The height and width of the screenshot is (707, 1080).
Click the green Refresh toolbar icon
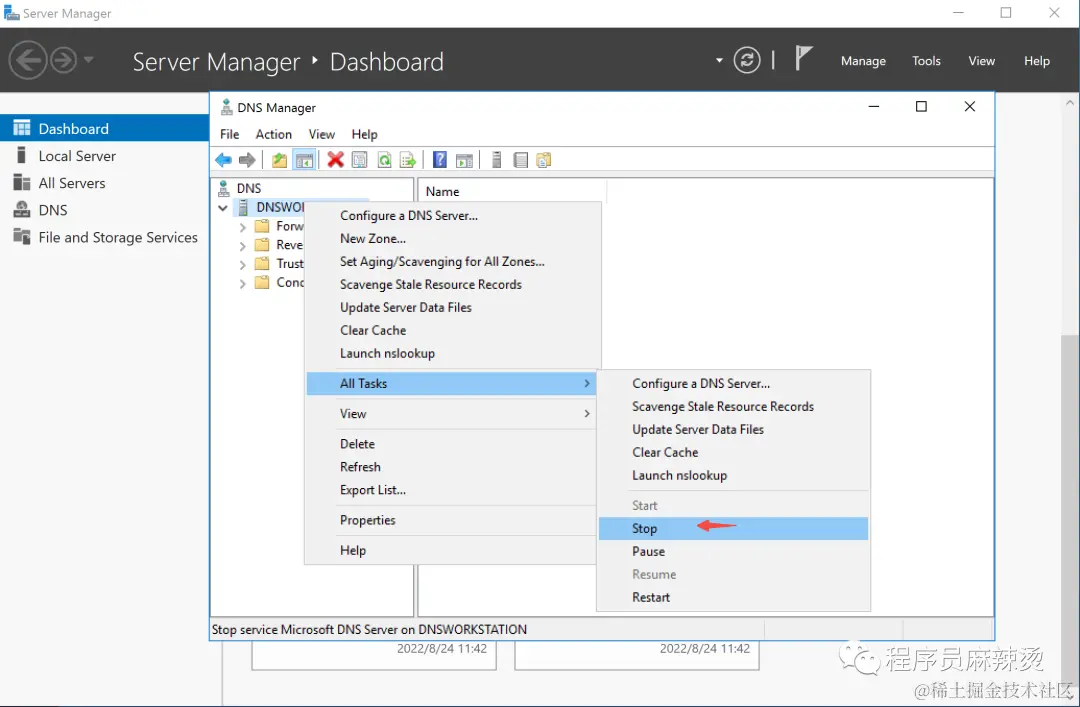(x=384, y=160)
